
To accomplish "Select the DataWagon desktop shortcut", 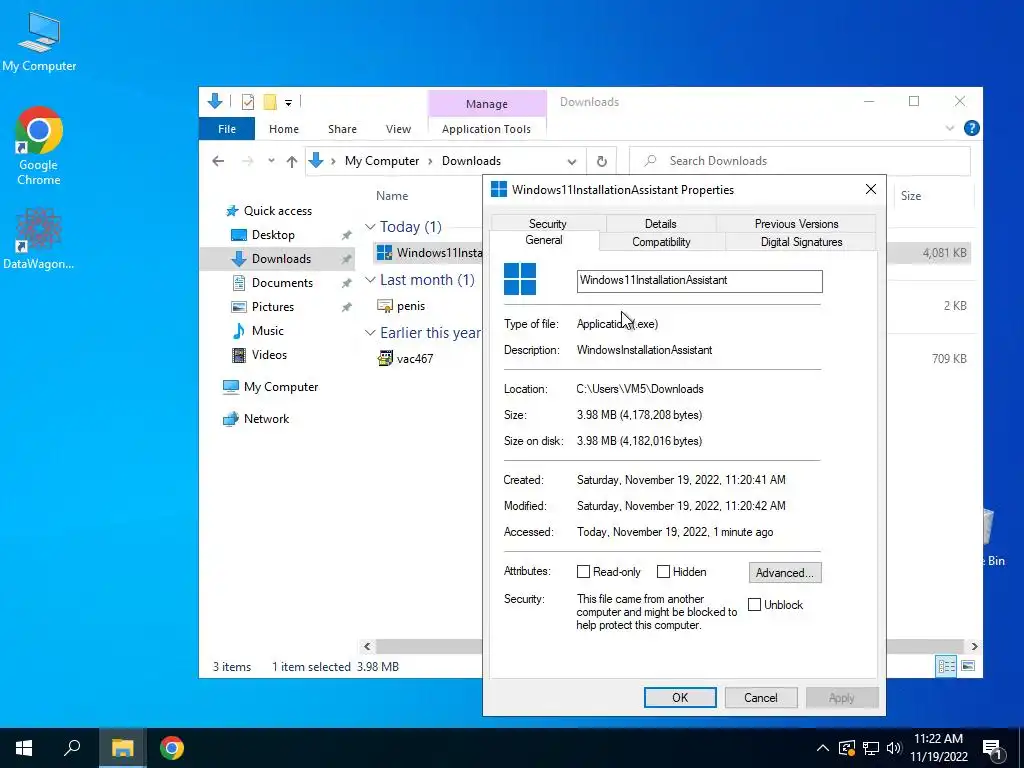I will click(x=39, y=238).
